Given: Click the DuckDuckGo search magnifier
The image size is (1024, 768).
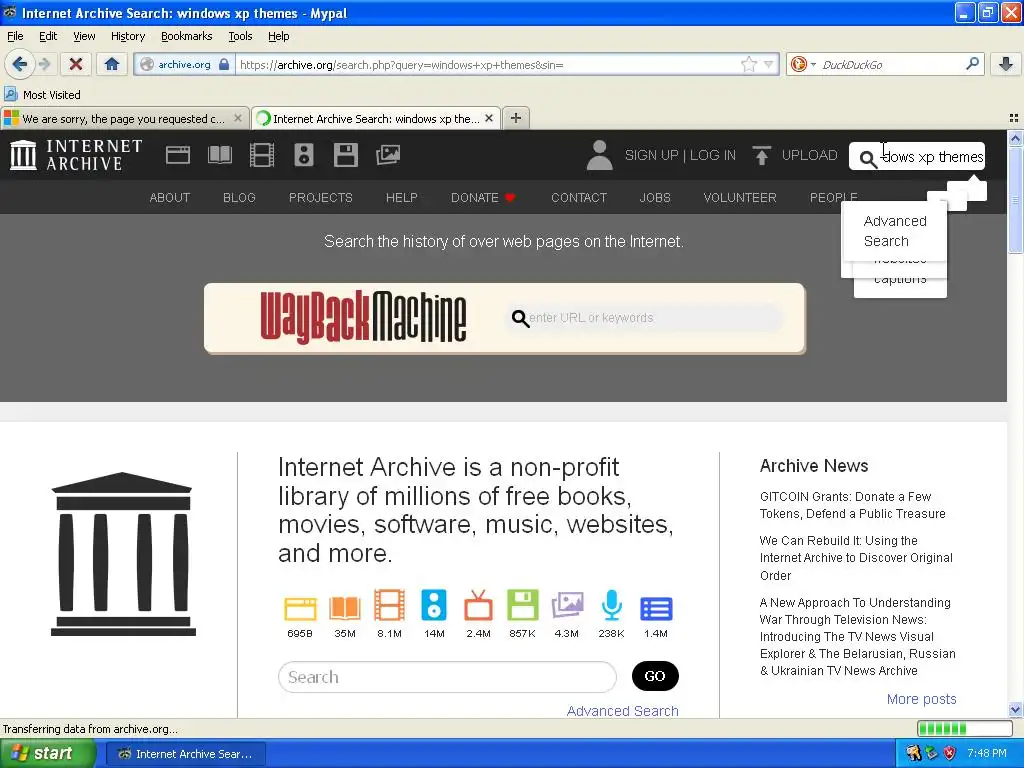Looking at the screenshot, I should (x=972, y=64).
